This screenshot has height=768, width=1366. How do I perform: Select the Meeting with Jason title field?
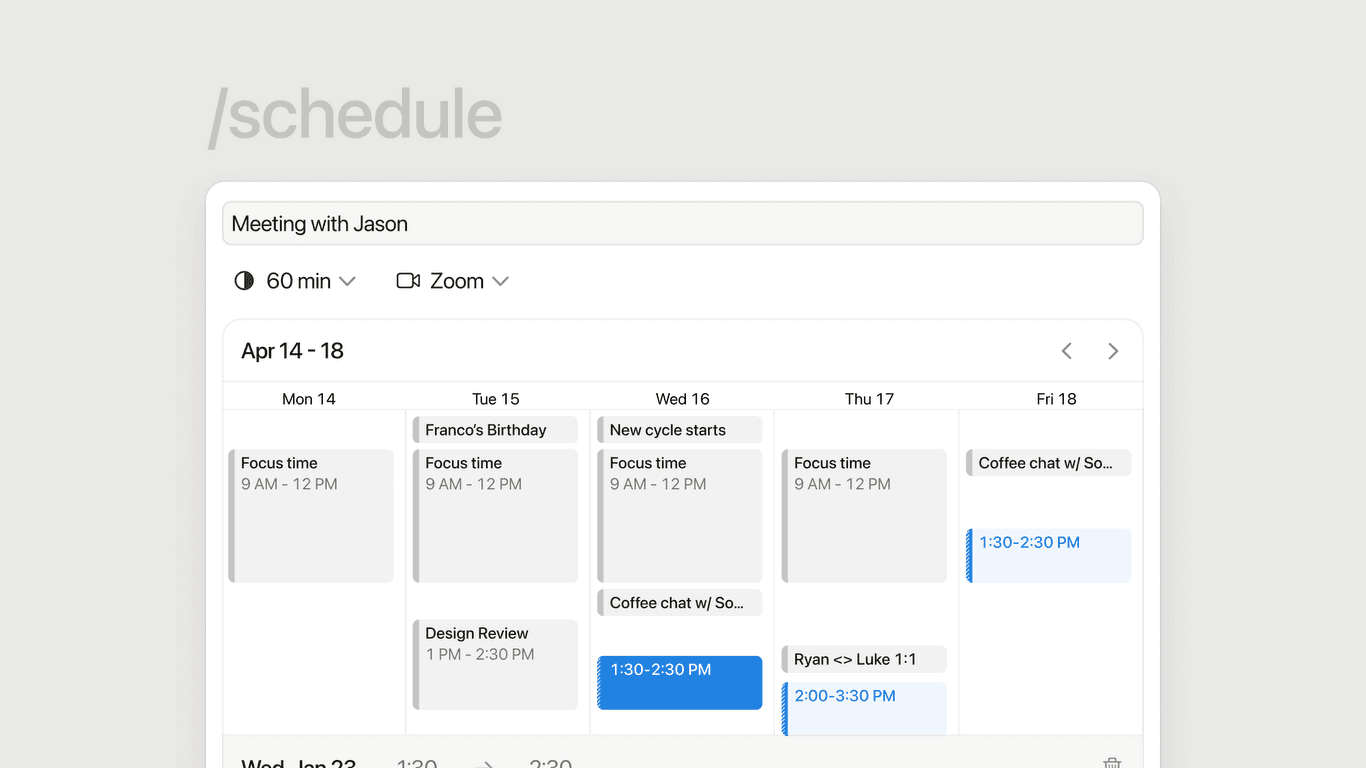[x=683, y=223]
